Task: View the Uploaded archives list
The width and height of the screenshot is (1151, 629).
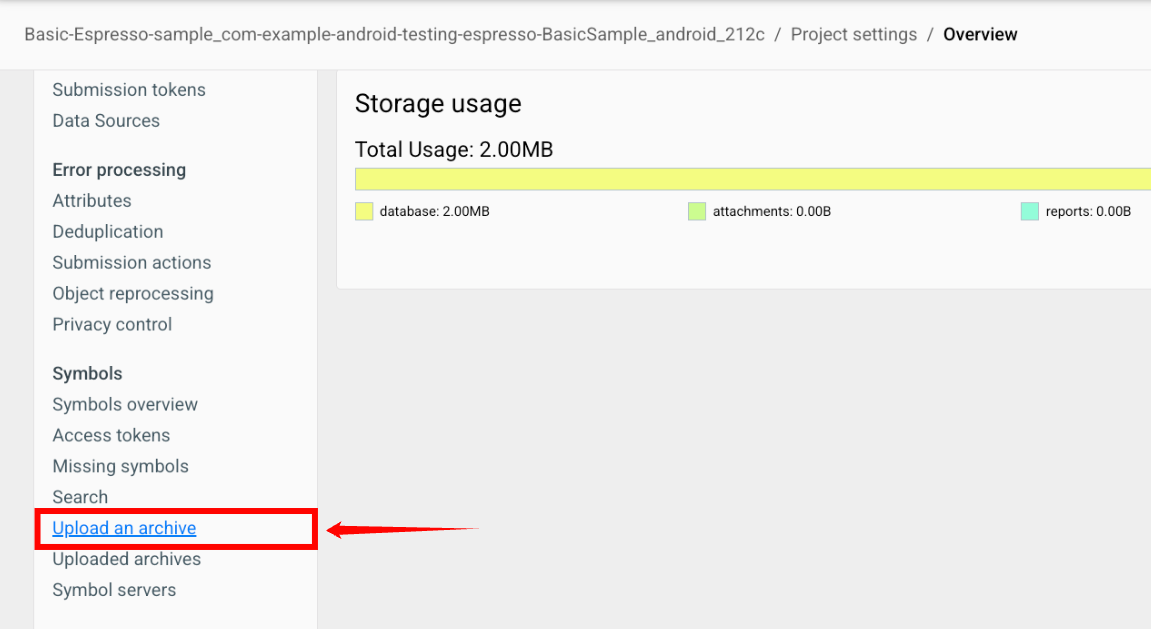Action: (x=126, y=559)
